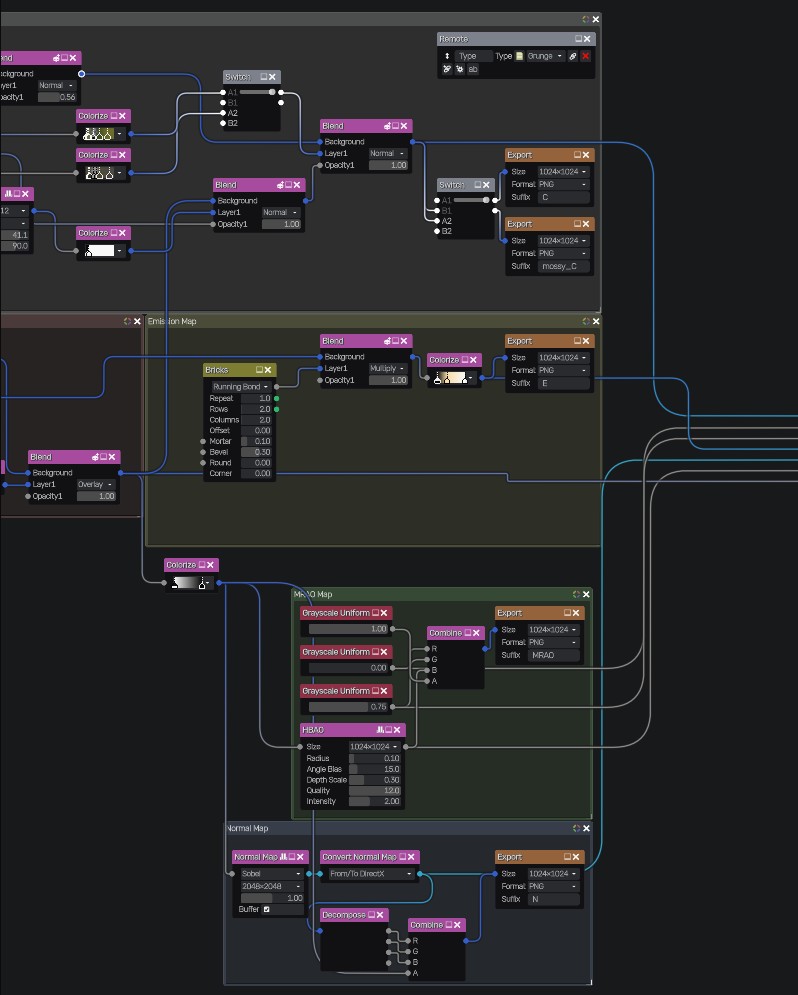Open the Running Bond pattern dropdown
Screen dimensions: 798x995
(240, 386)
